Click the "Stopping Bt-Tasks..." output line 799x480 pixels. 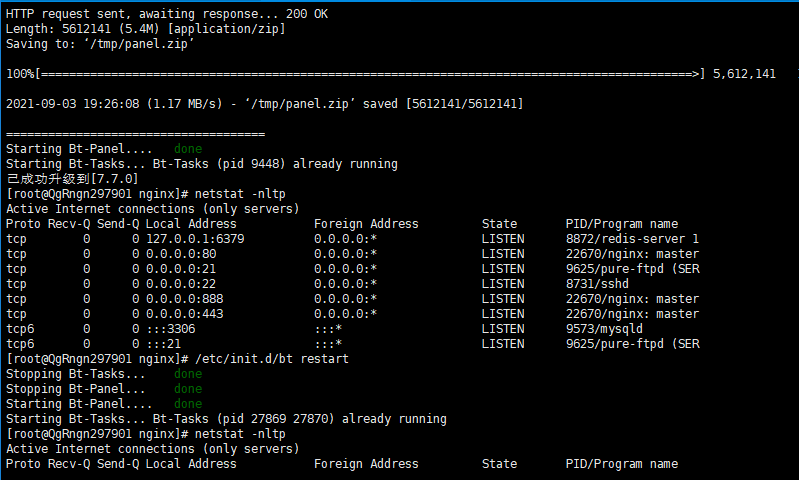tap(76, 374)
